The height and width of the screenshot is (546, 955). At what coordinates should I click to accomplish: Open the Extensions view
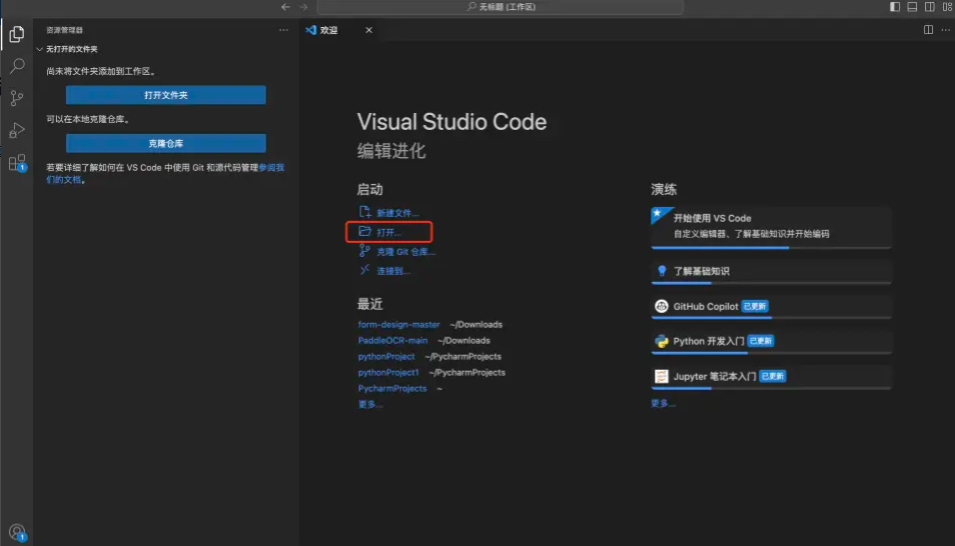[x=17, y=163]
